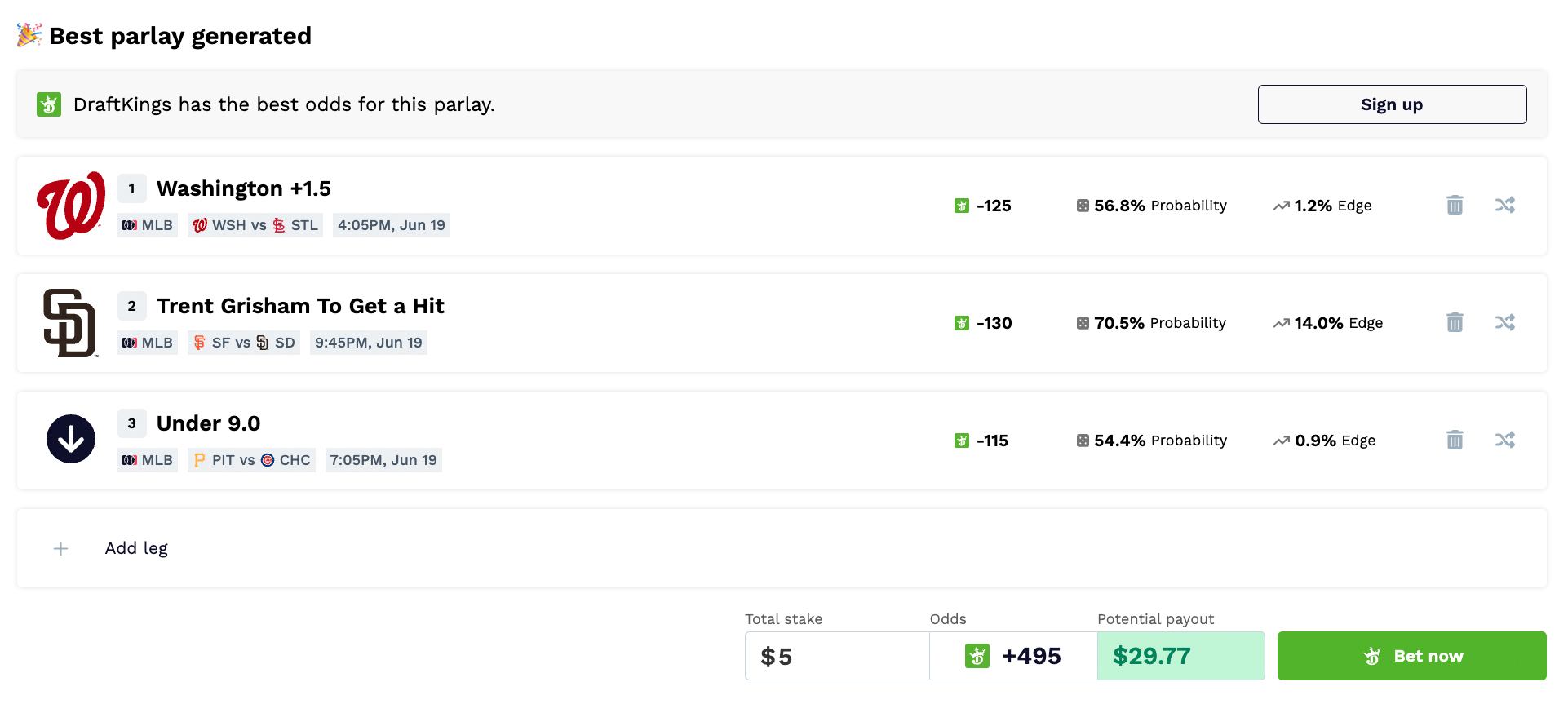The image size is (1568, 713).
Task: Open the WSH vs STL matchup tag
Action: (x=255, y=225)
